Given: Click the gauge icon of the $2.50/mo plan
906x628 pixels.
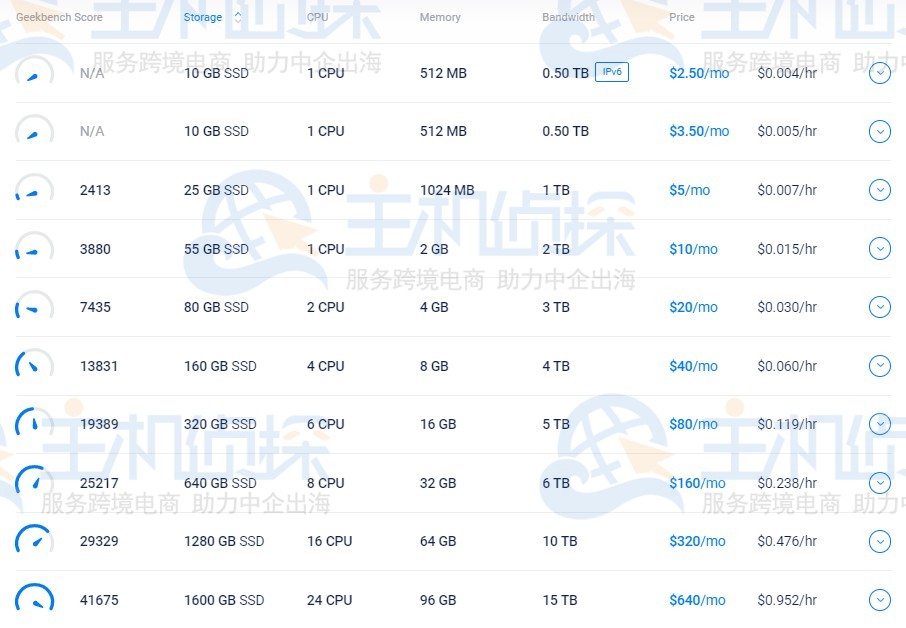Looking at the screenshot, I should click(x=34, y=72).
